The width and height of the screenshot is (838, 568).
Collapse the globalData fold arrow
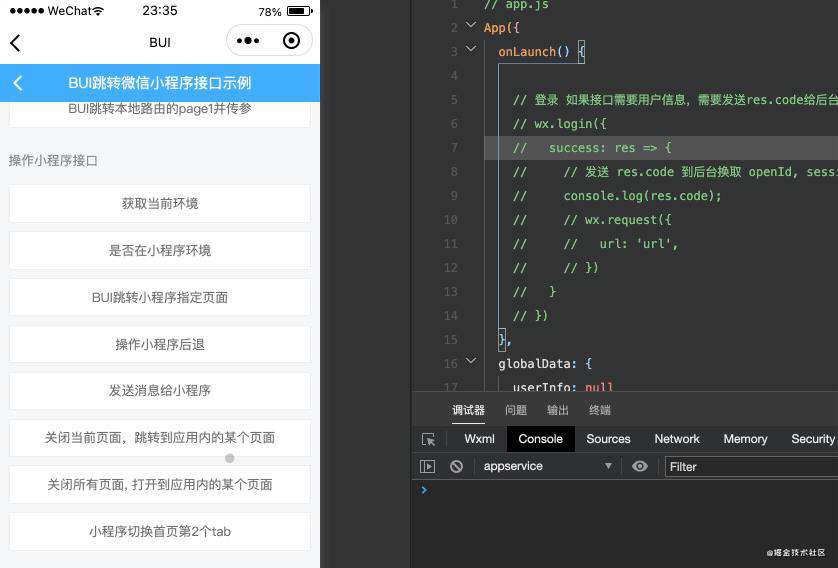point(471,361)
